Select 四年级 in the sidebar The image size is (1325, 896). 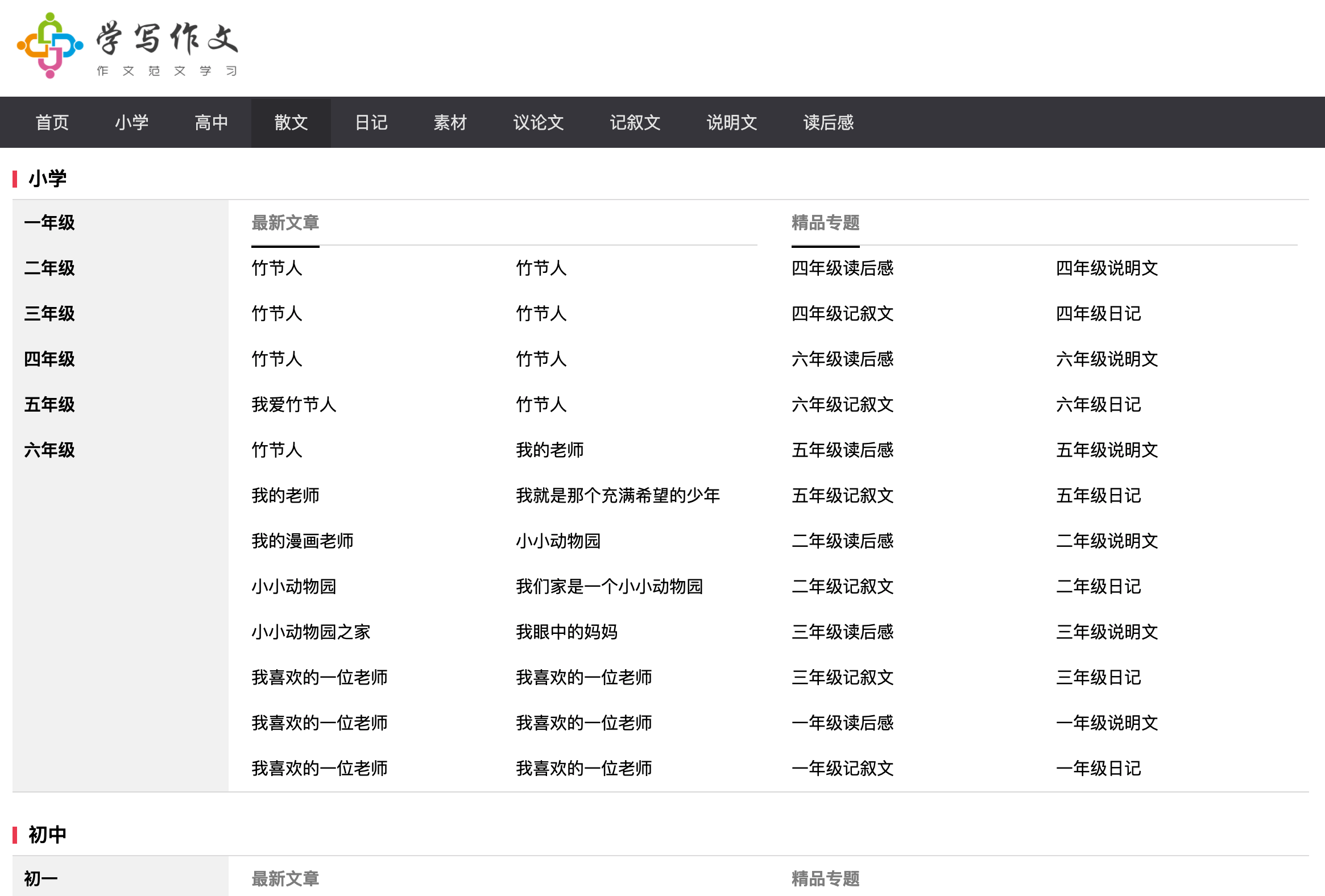[49, 360]
